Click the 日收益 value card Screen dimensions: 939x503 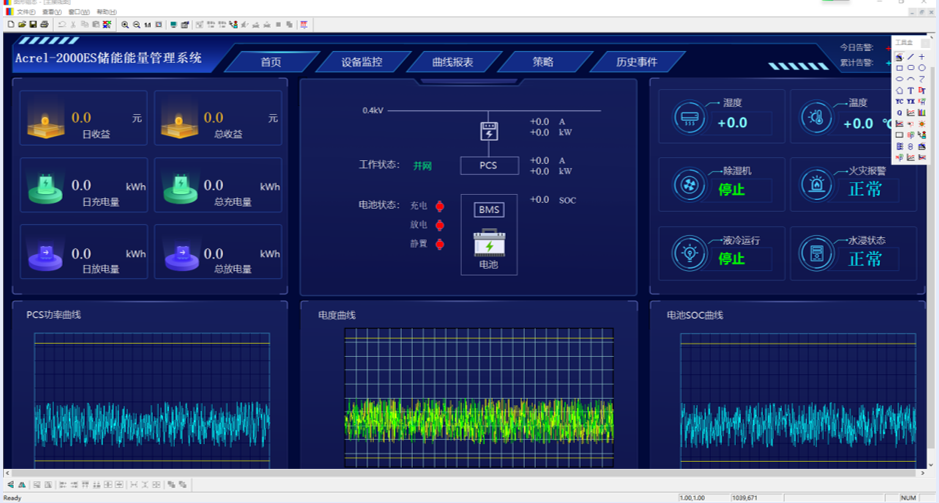pos(83,118)
